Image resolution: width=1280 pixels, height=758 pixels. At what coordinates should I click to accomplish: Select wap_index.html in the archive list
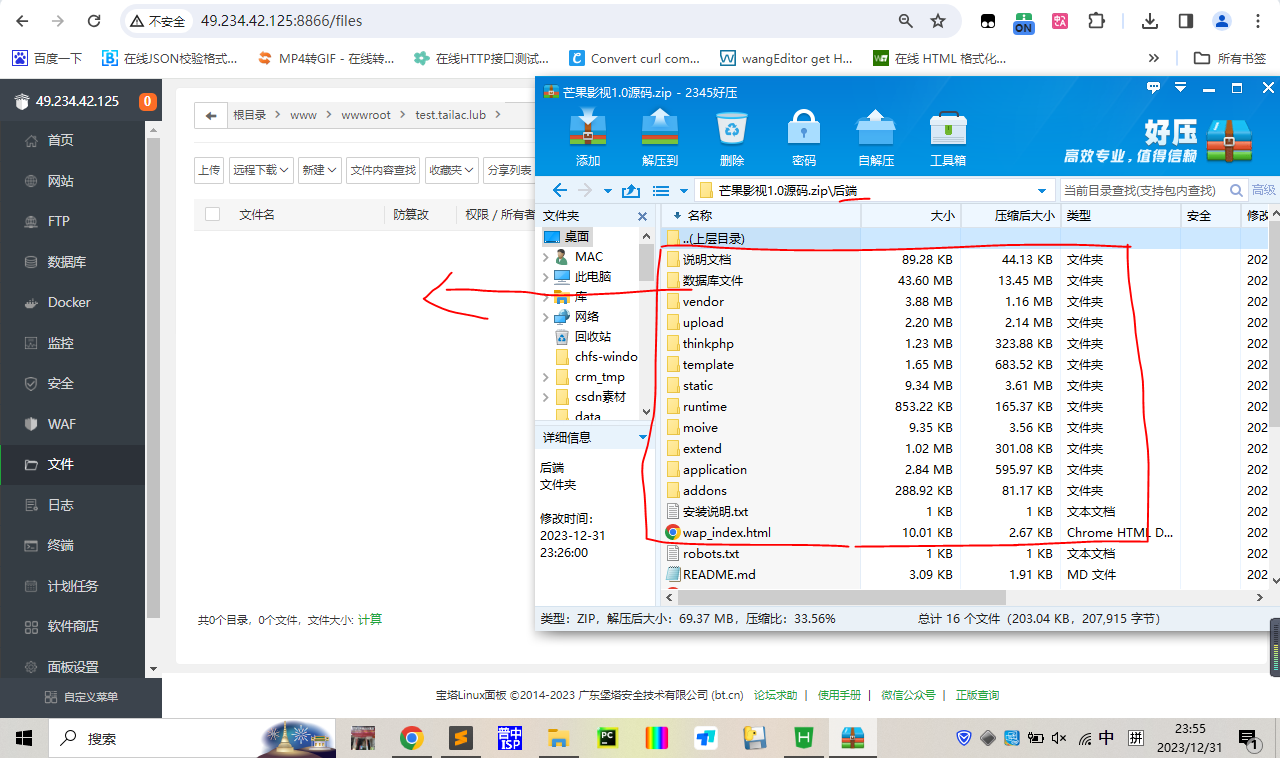(x=726, y=532)
